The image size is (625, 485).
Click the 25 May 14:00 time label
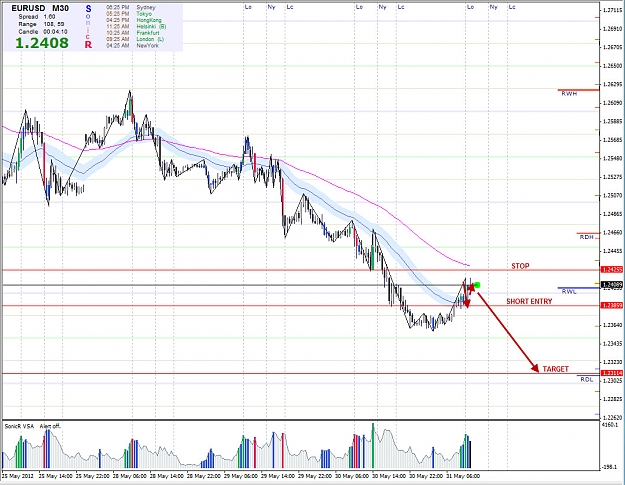55,476
